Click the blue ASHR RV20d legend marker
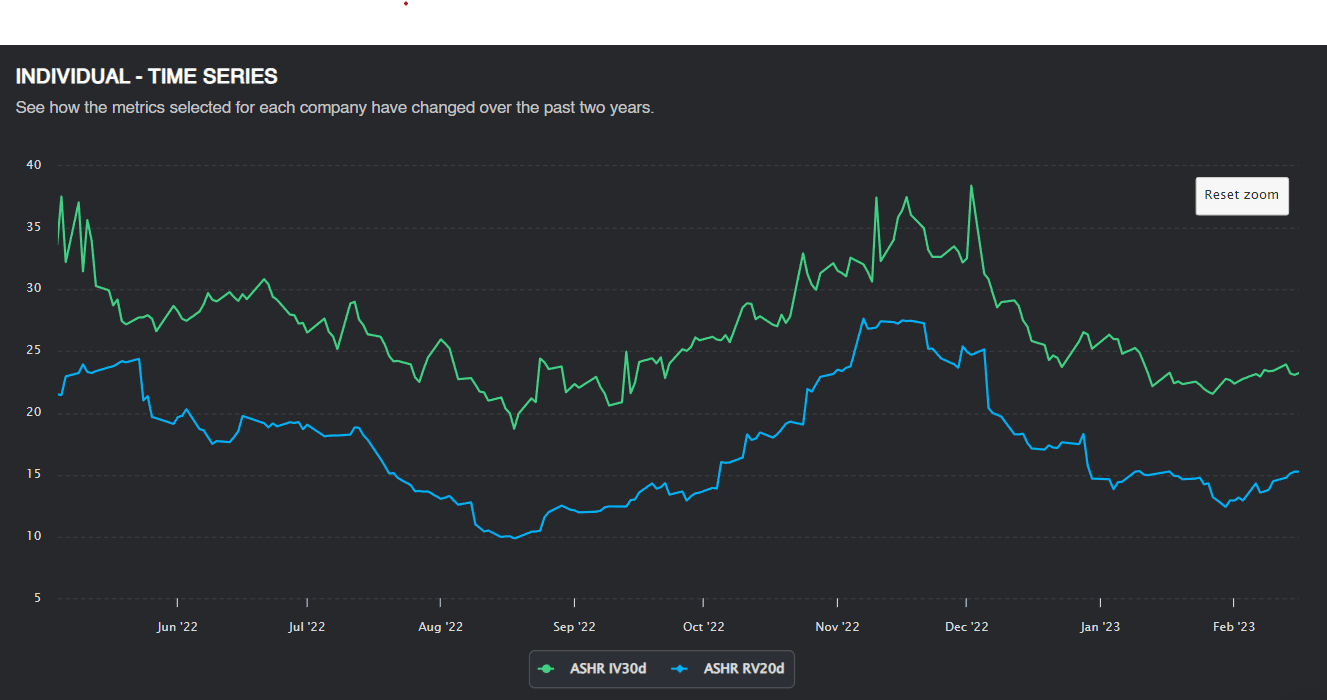This screenshot has width=1327, height=700. click(680, 668)
